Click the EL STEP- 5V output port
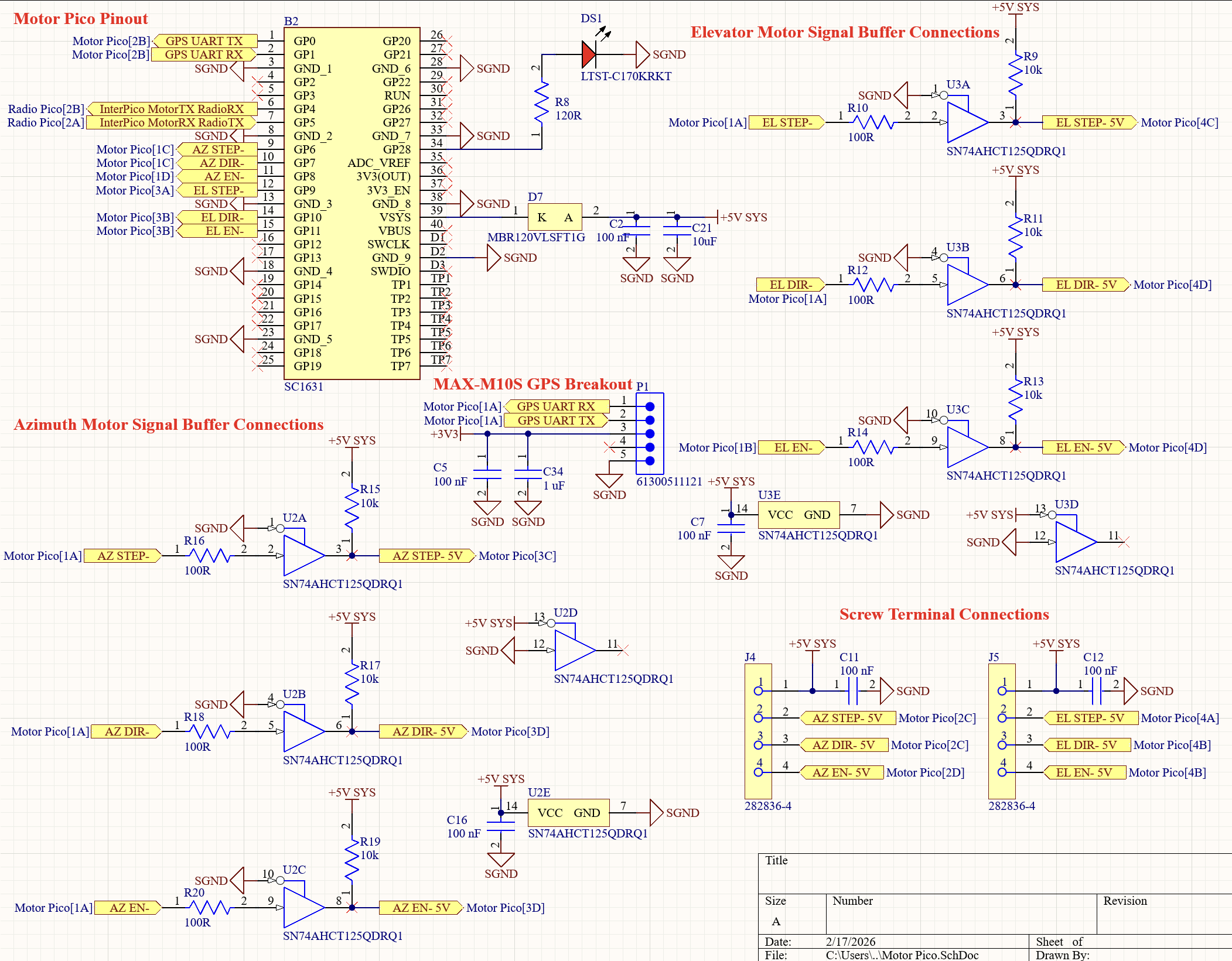The image size is (1232, 961). (1088, 122)
